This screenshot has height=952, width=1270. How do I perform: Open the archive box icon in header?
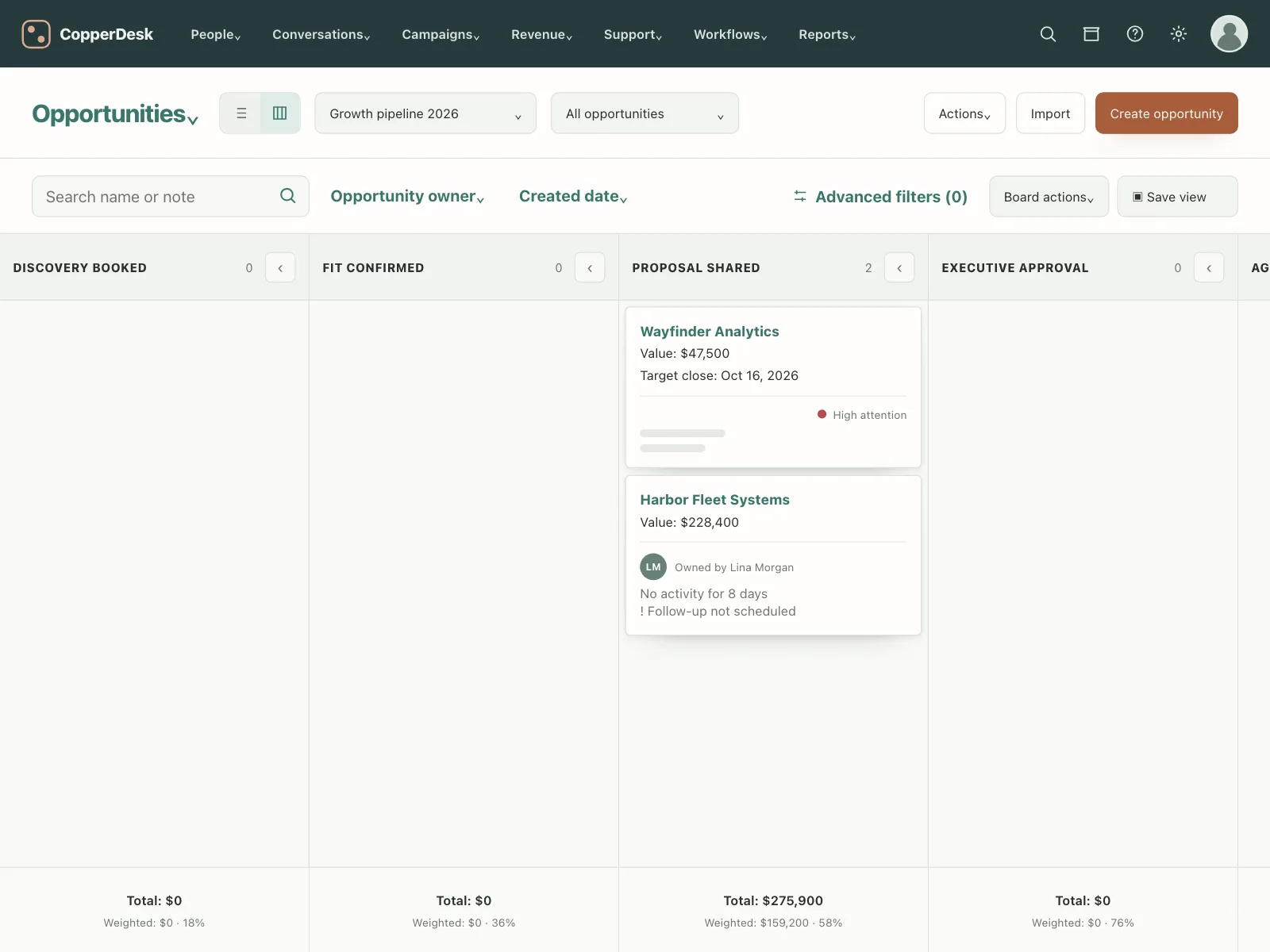click(x=1091, y=34)
